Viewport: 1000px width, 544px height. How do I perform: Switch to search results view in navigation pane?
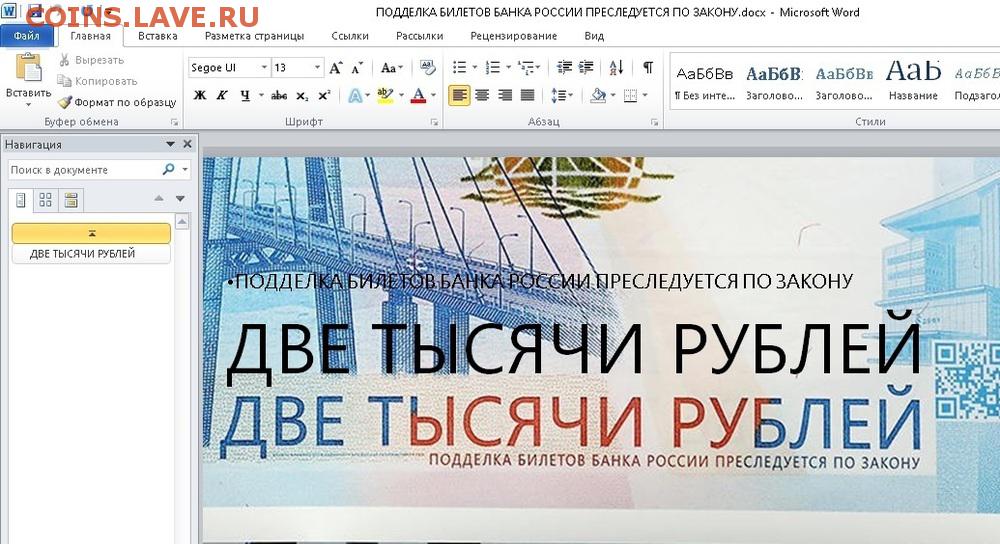pos(71,200)
